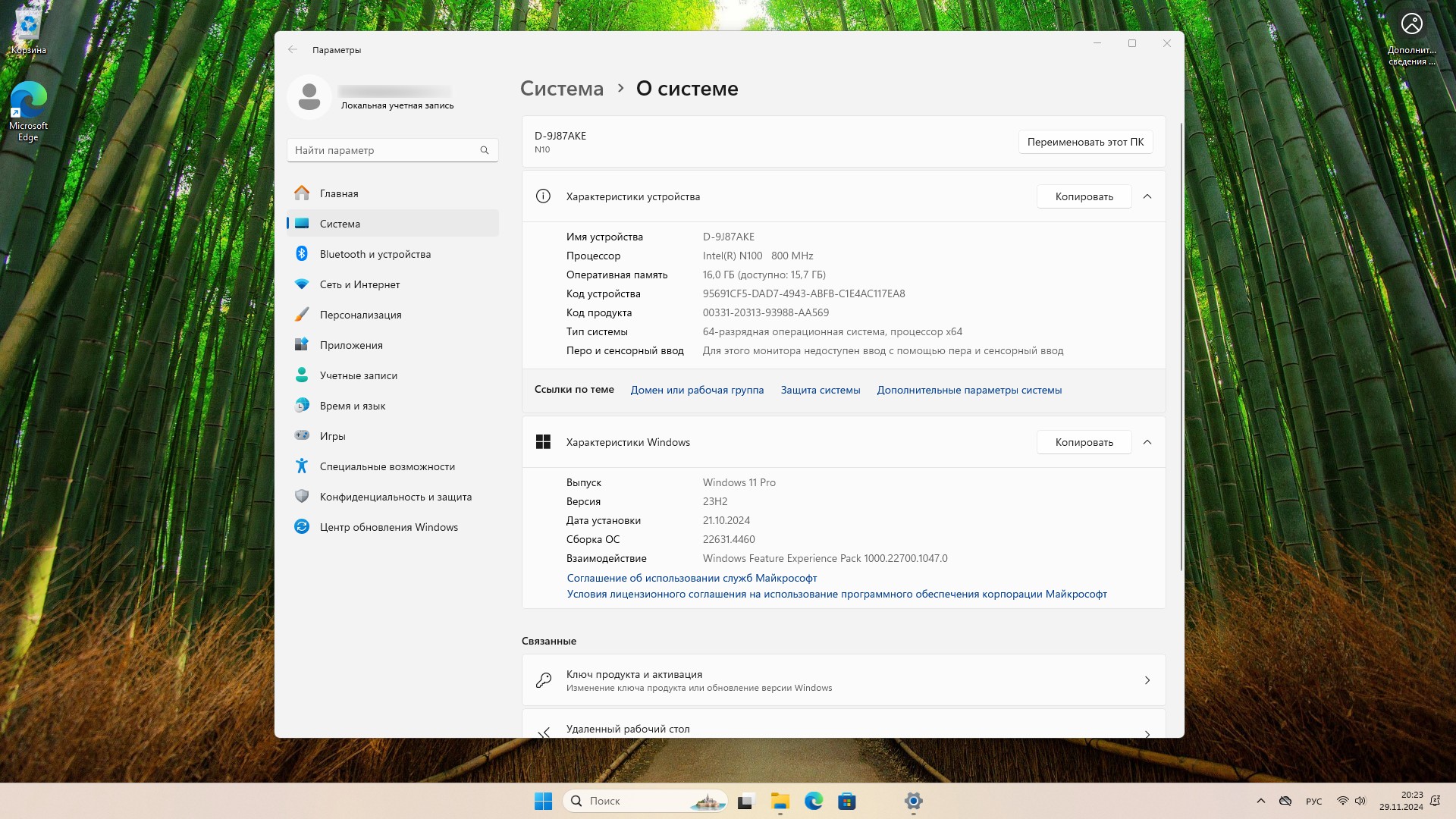Open Специальные возможности page
The width and height of the screenshot is (1456, 819).
click(387, 466)
